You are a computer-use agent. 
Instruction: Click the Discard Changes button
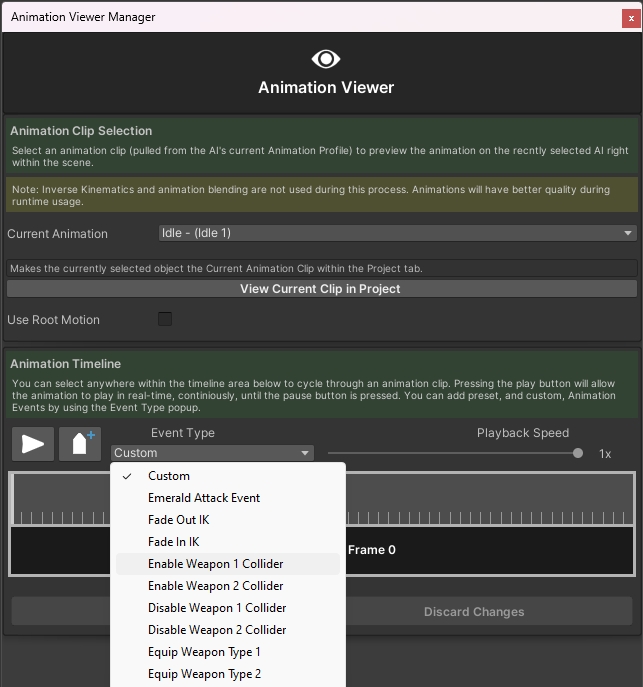point(474,612)
